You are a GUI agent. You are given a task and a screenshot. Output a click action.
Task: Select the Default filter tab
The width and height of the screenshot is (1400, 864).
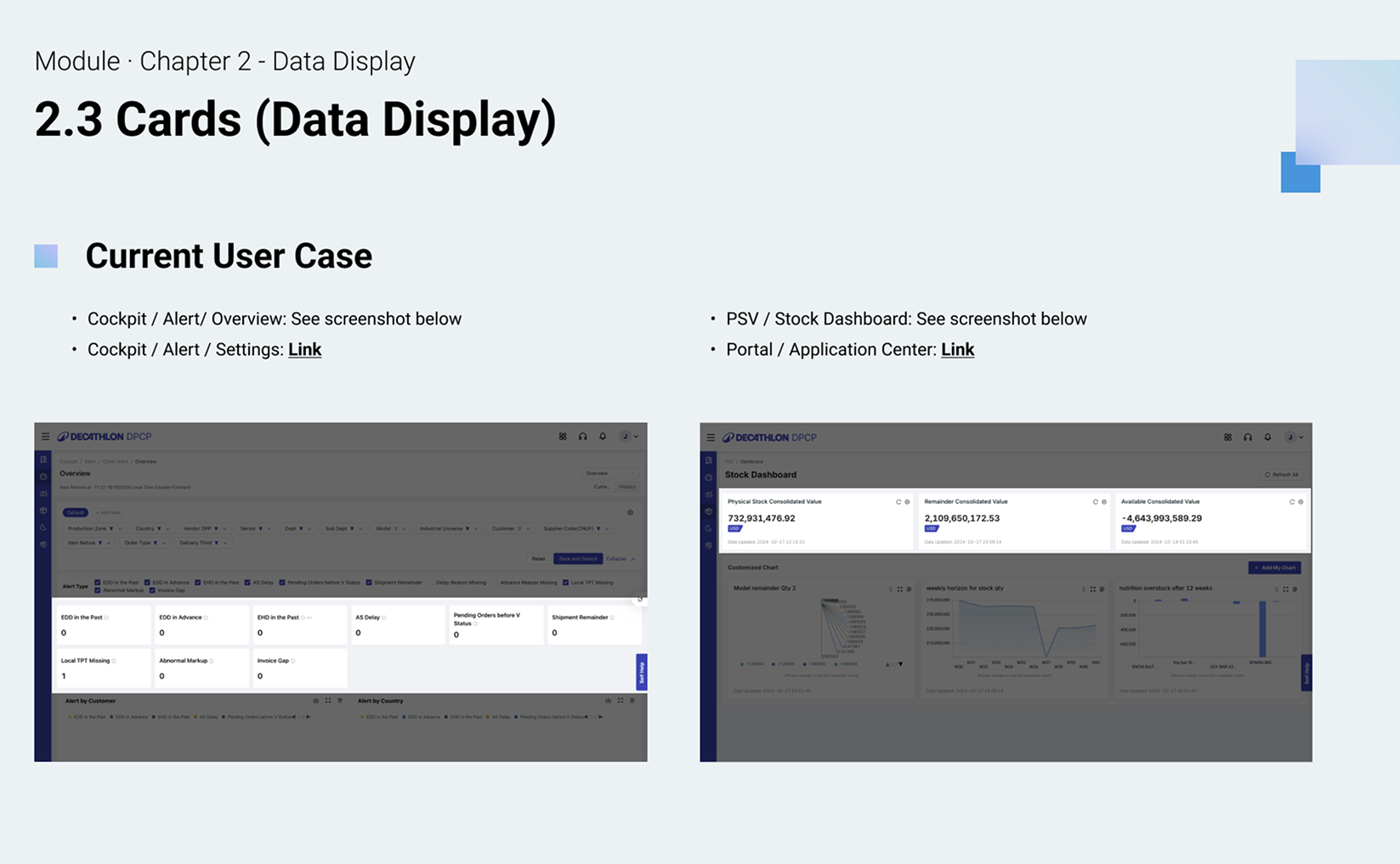pos(76,512)
